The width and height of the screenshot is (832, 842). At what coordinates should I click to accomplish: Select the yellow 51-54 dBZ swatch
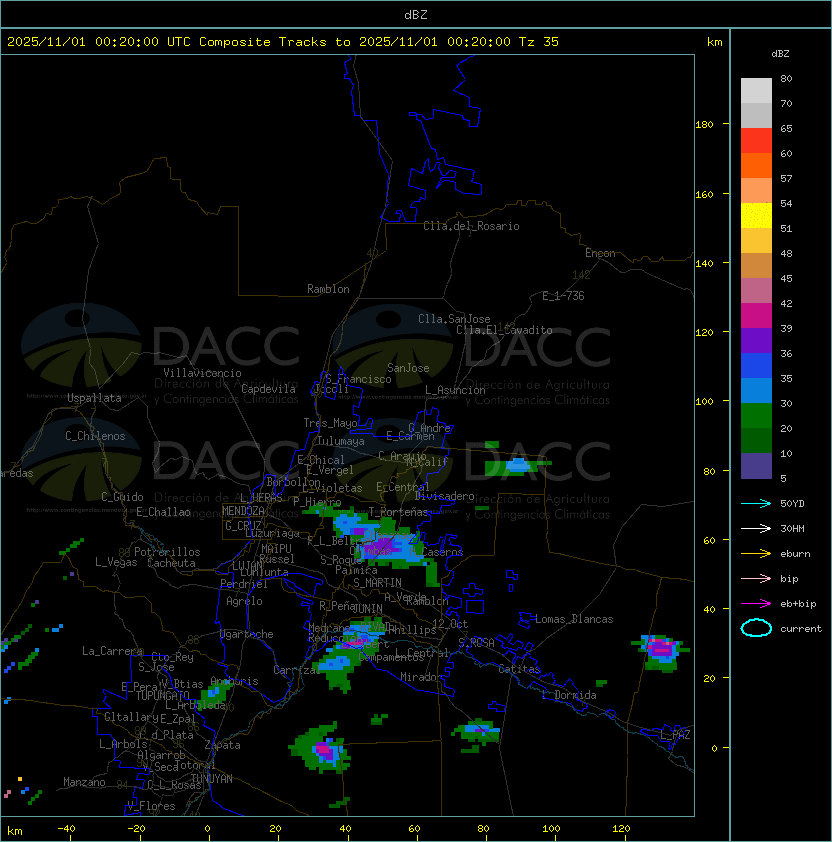click(x=756, y=215)
